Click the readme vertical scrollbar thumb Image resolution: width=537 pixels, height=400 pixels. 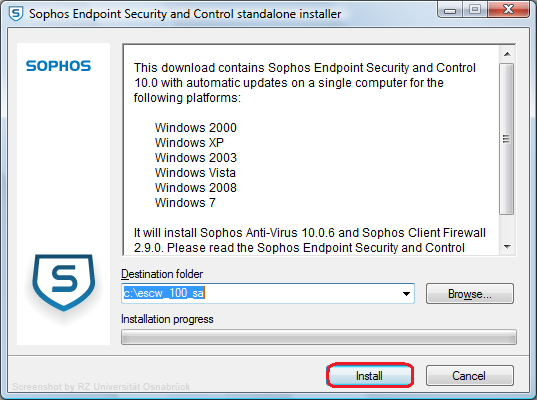tap(507, 139)
